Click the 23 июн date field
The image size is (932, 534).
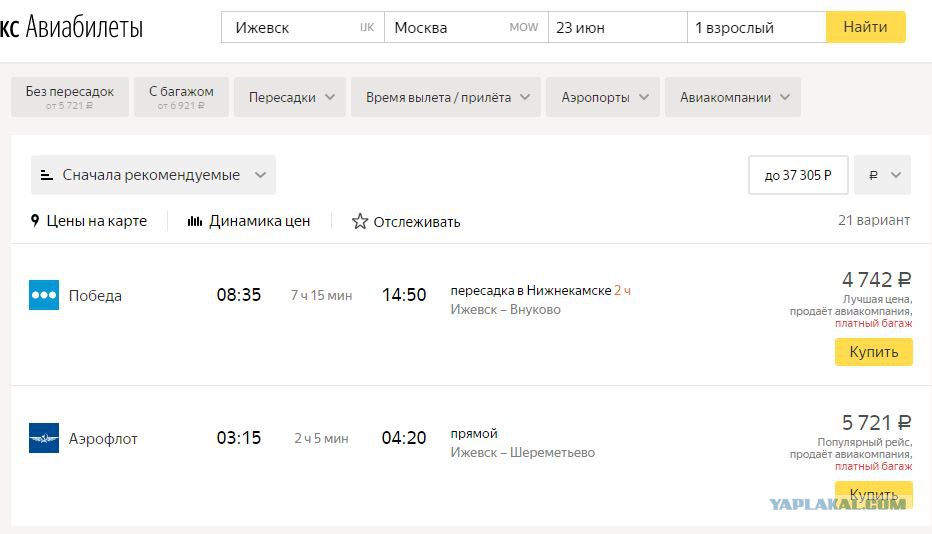pyautogui.click(x=618, y=27)
